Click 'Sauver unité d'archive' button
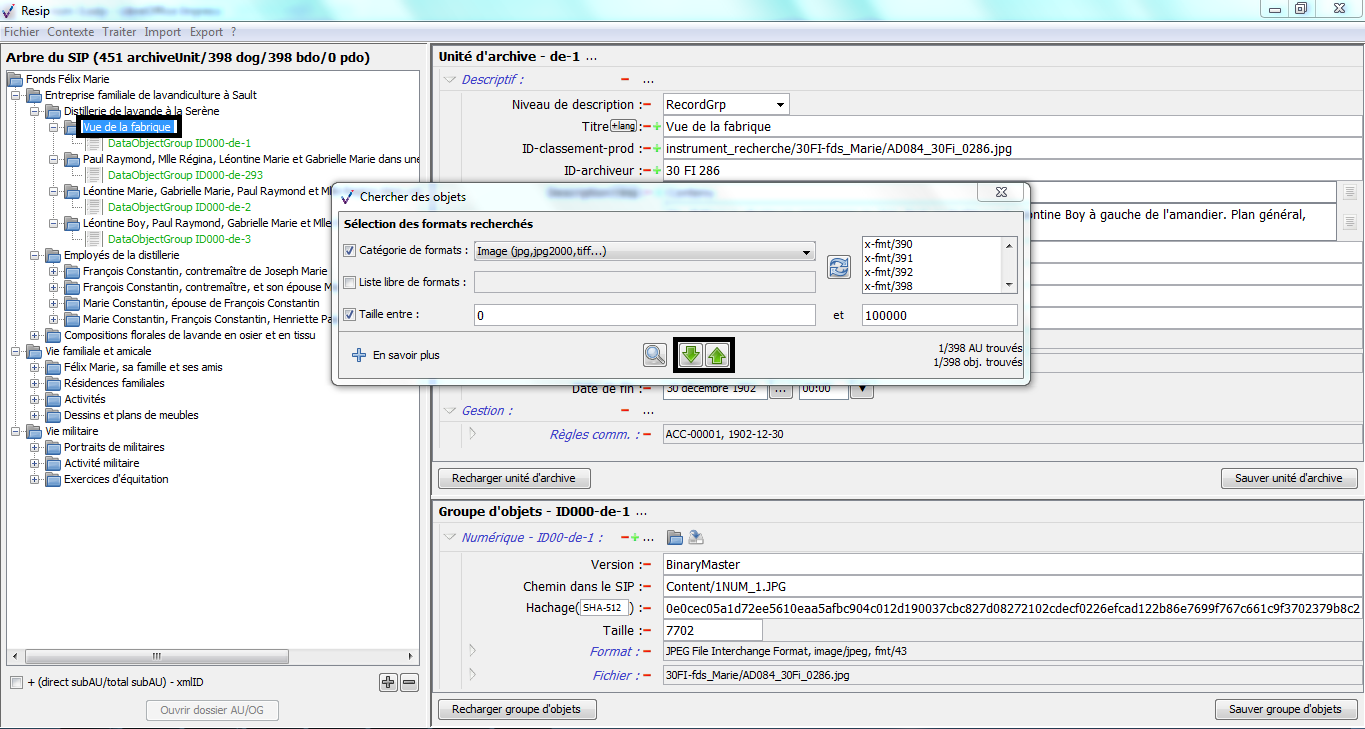1365x729 pixels. click(1288, 478)
